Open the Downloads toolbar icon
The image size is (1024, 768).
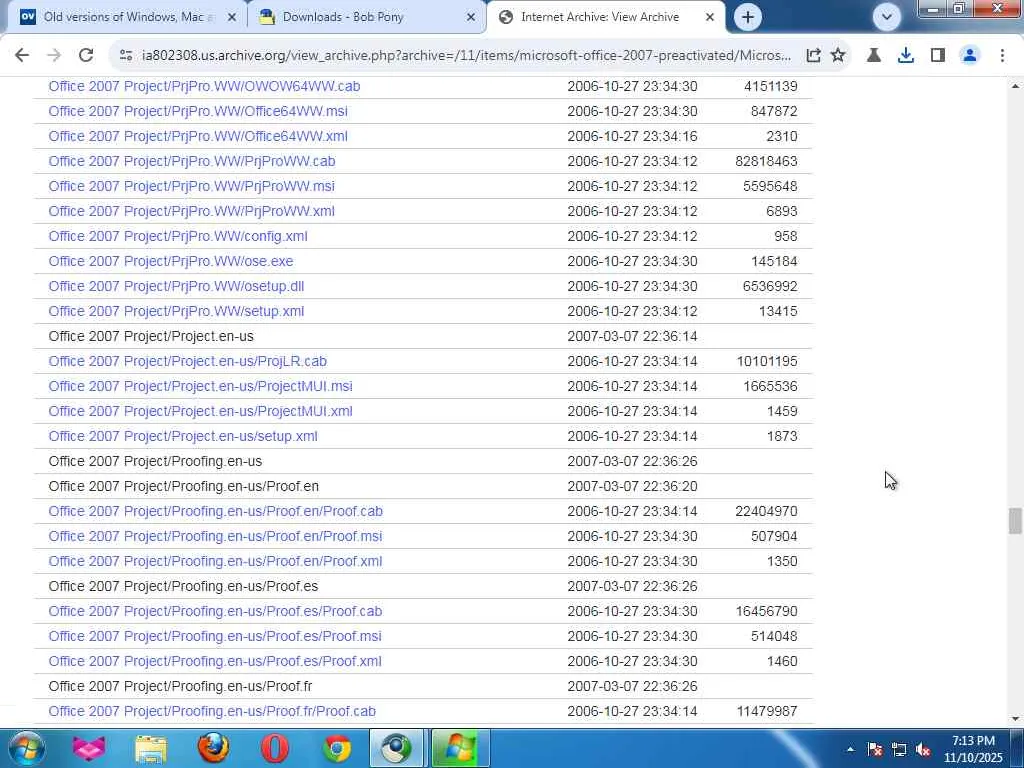coord(906,56)
